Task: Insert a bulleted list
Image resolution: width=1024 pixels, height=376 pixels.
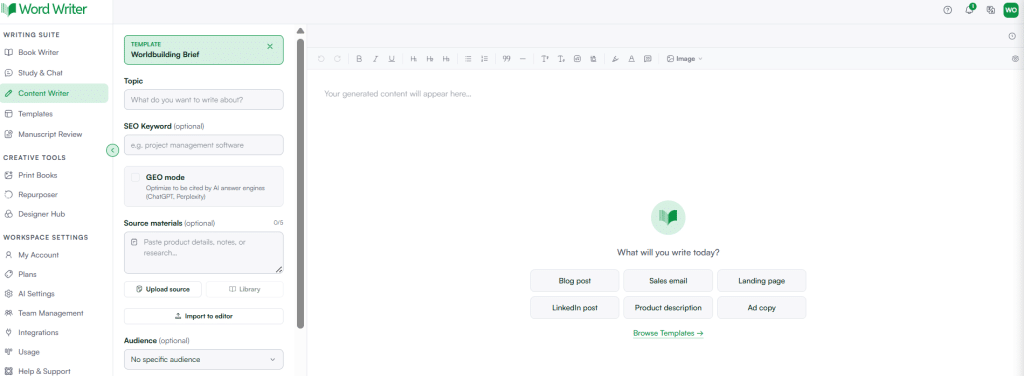Action: (x=468, y=59)
